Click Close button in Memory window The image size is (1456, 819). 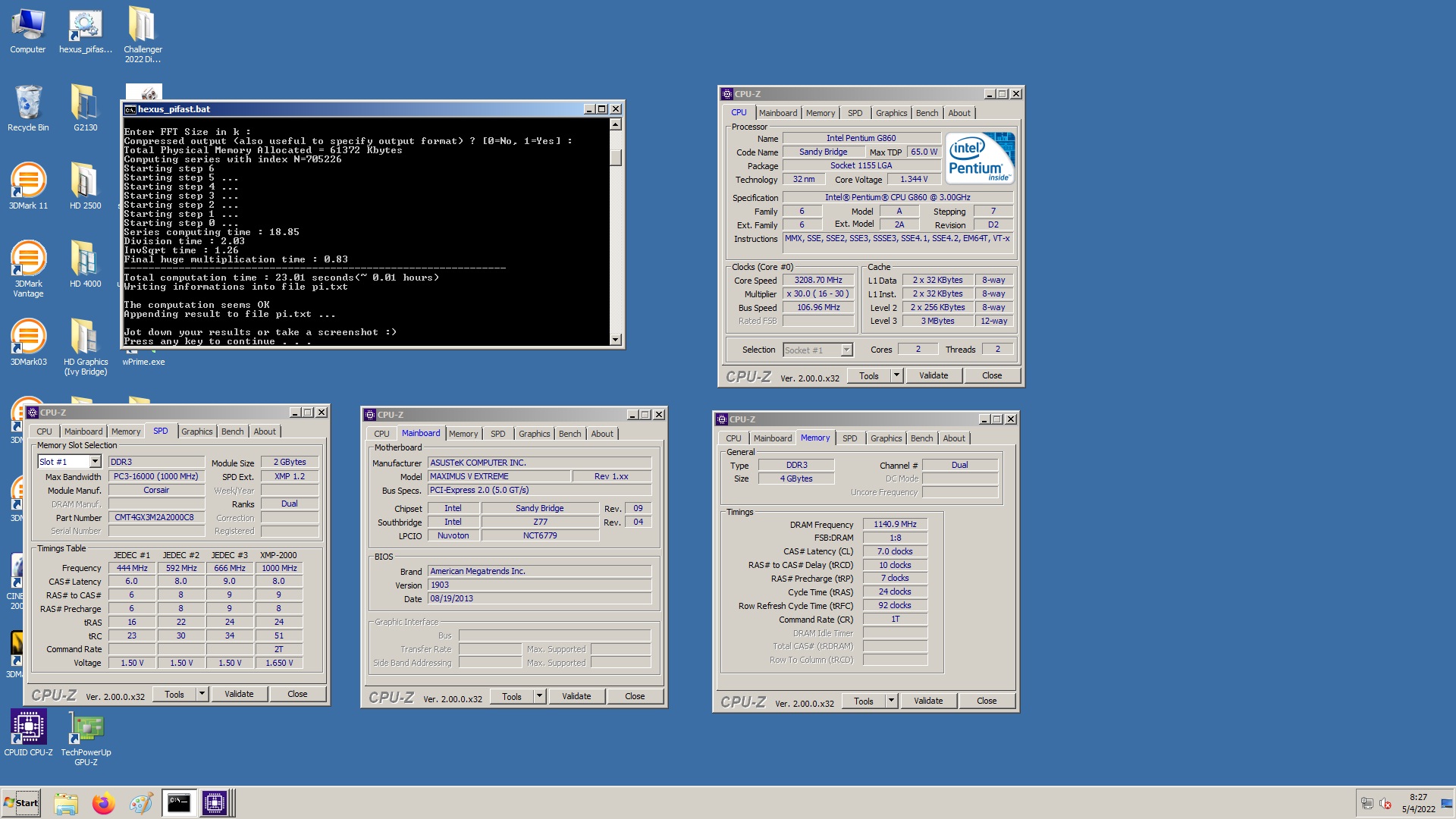coord(987,701)
